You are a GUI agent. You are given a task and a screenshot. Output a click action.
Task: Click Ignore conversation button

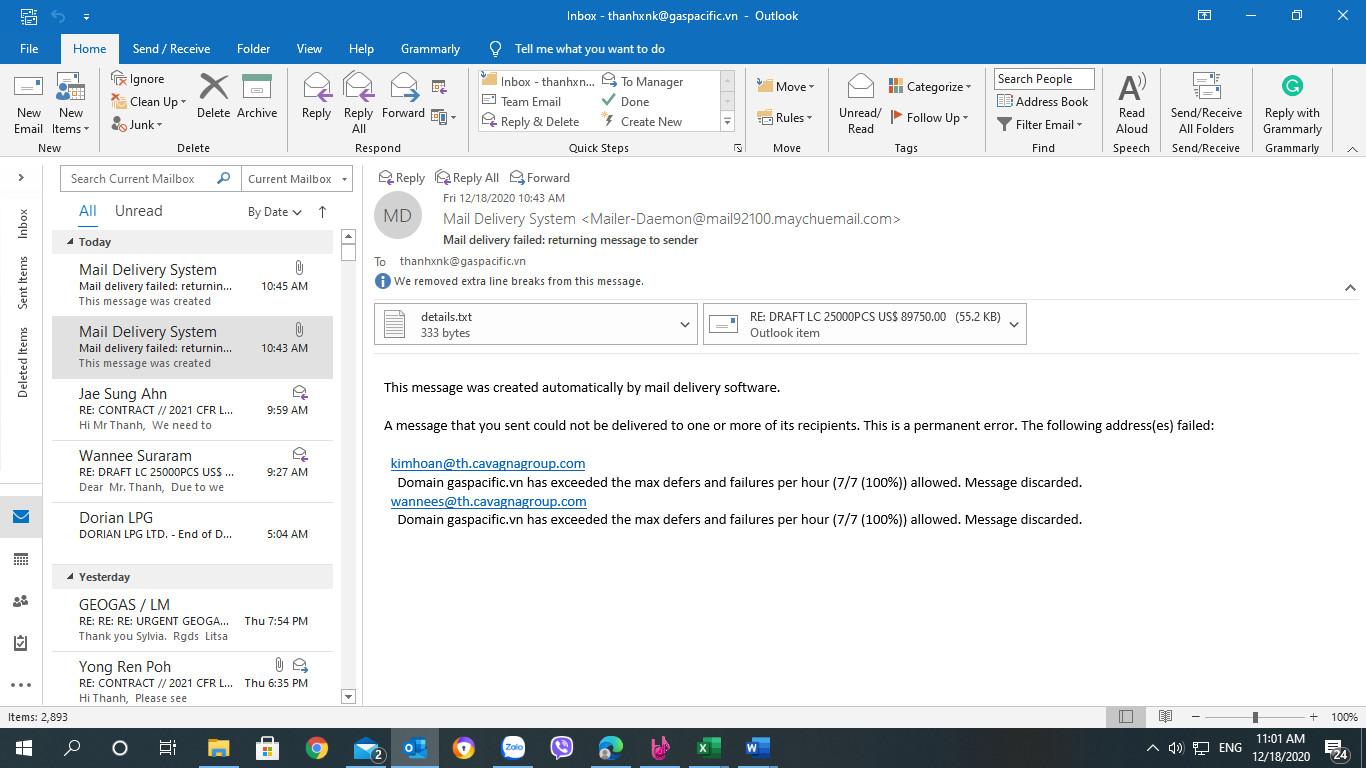[138, 79]
